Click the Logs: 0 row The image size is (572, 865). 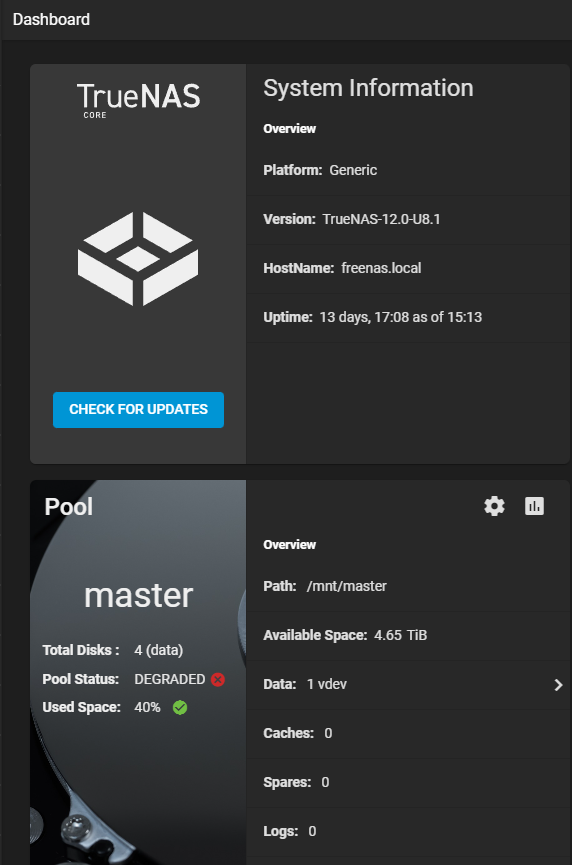click(408, 832)
